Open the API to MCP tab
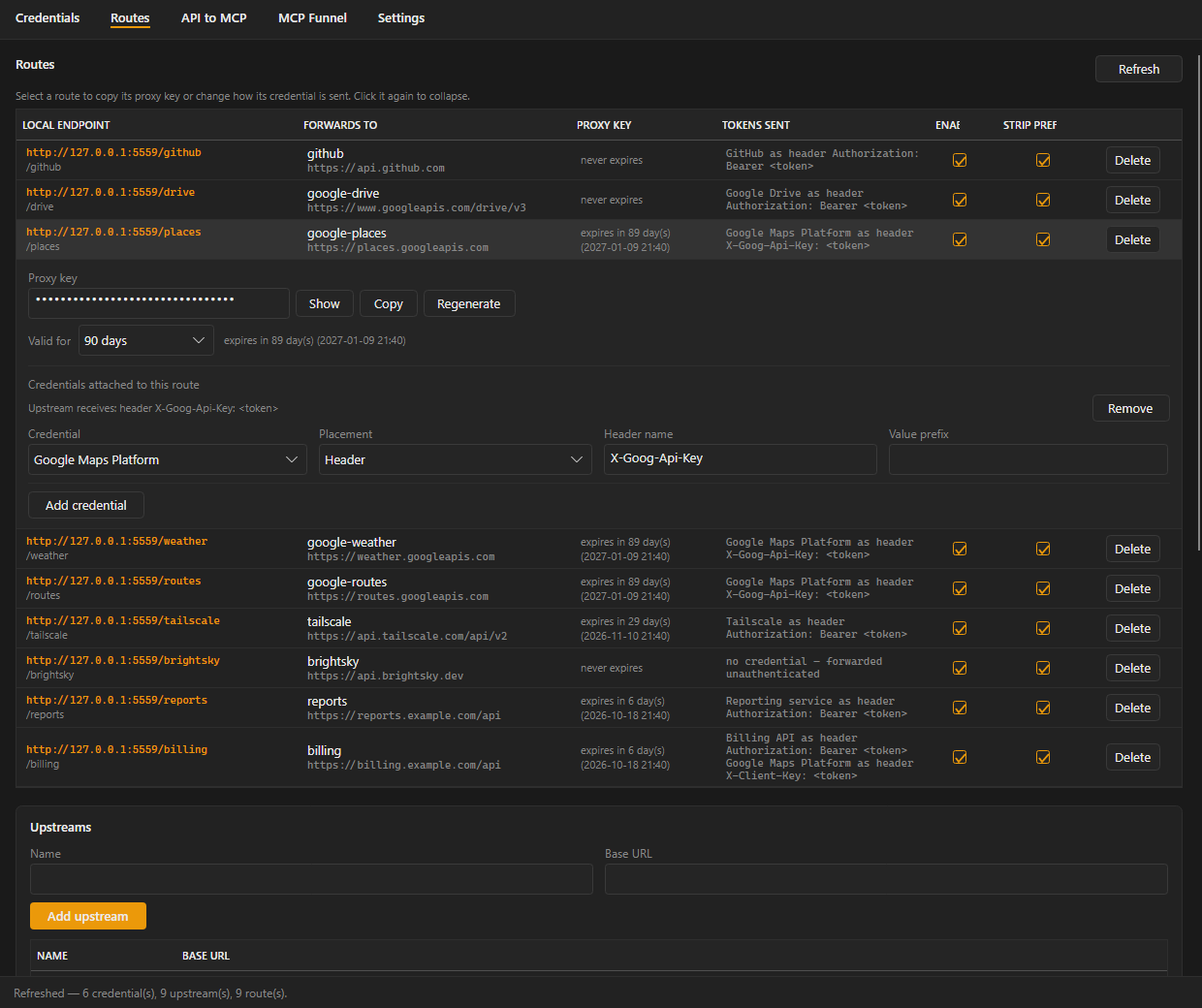1202x1008 pixels. pos(214,17)
